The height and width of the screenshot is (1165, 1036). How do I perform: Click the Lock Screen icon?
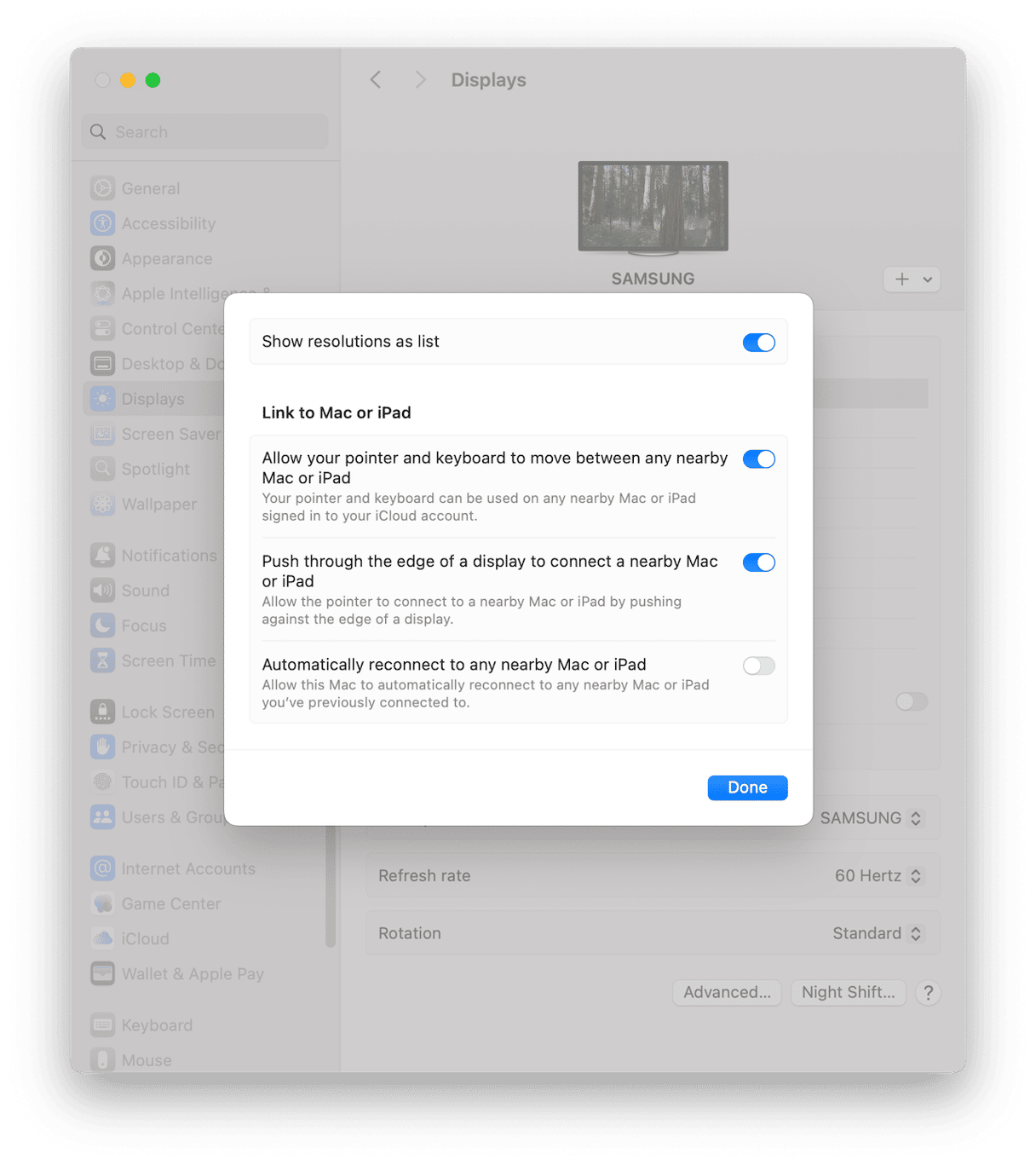point(103,712)
